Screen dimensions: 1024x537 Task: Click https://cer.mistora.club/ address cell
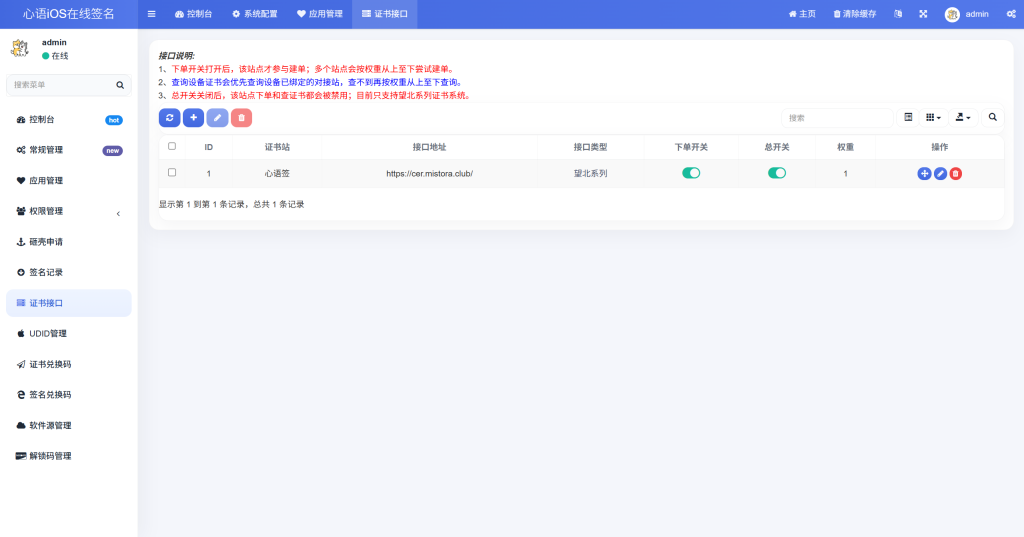(x=430, y=174)
